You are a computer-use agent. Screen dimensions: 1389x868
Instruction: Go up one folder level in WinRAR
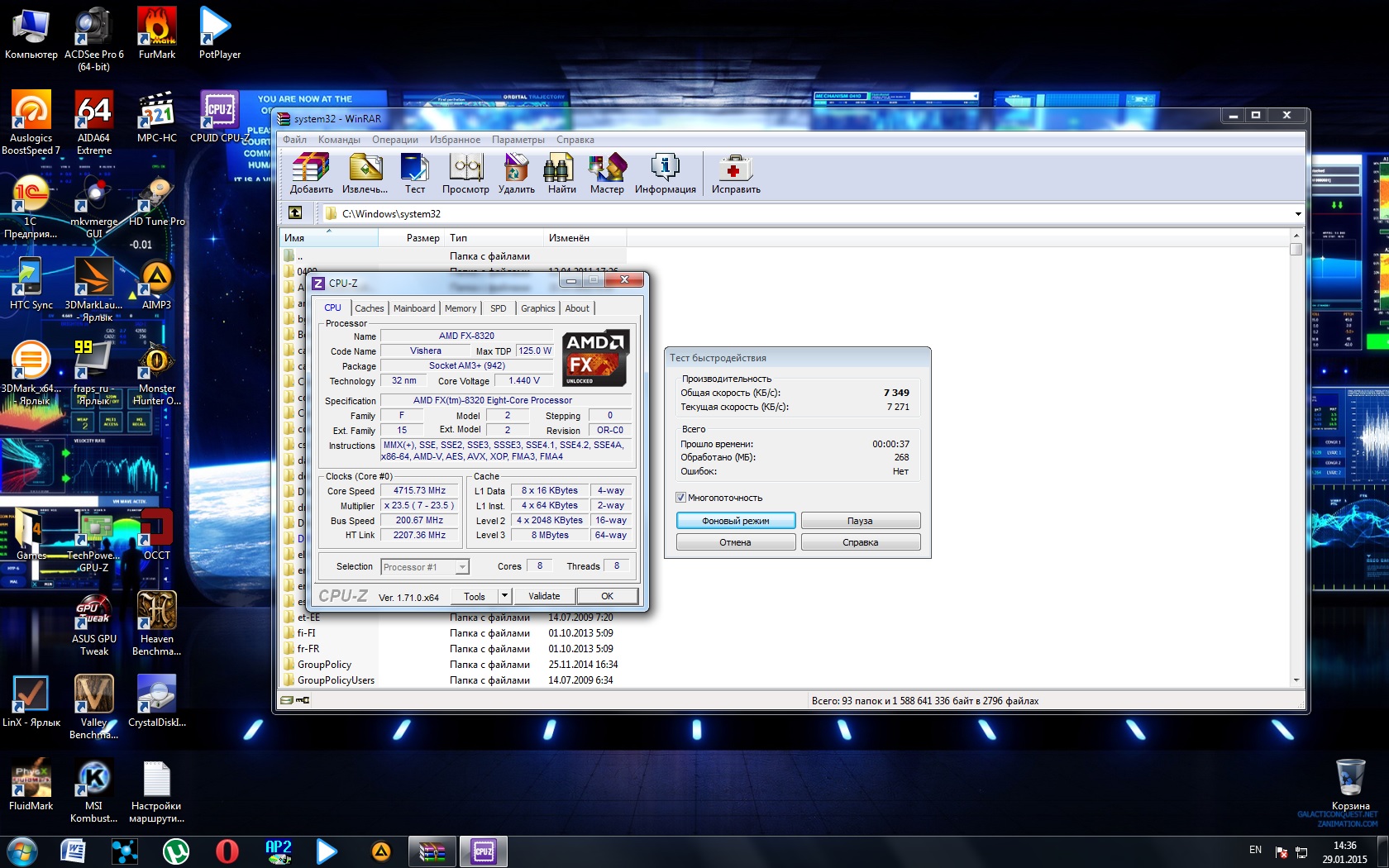pyautogui.click(x=295, y=213)
